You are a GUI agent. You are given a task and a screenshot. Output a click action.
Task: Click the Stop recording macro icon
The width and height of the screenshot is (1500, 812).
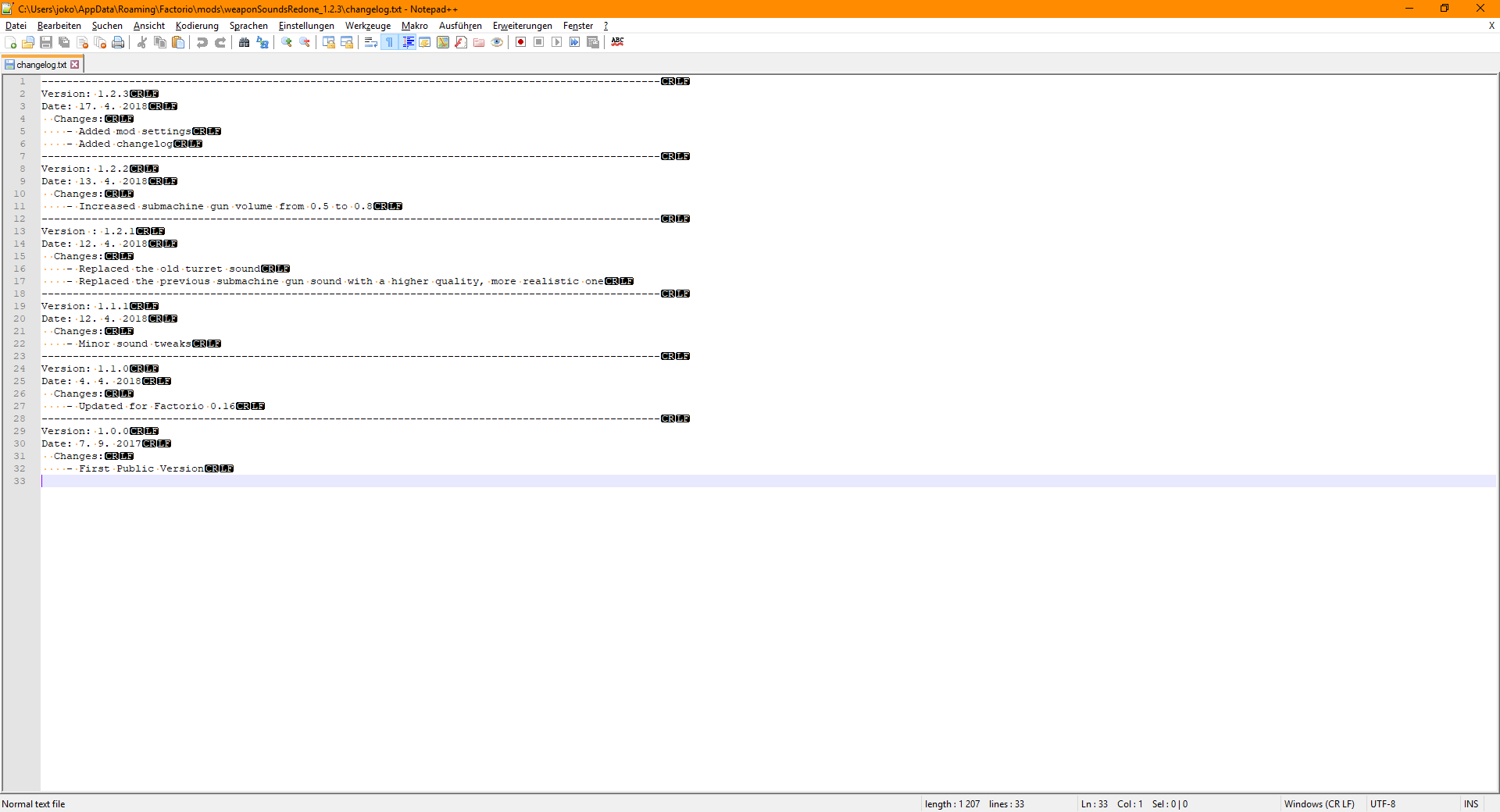539,42
